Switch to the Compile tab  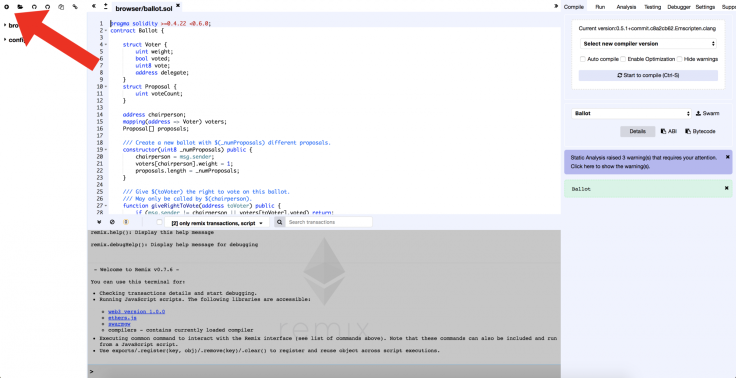(574, 7)
